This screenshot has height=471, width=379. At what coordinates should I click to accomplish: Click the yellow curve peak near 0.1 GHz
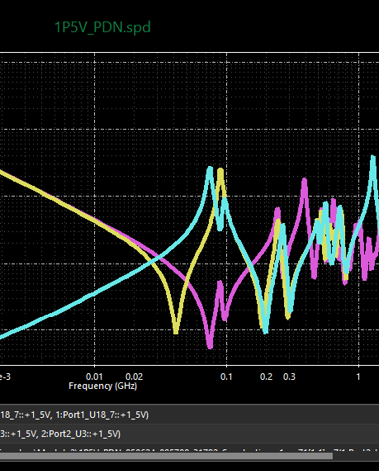click(220, 171)
